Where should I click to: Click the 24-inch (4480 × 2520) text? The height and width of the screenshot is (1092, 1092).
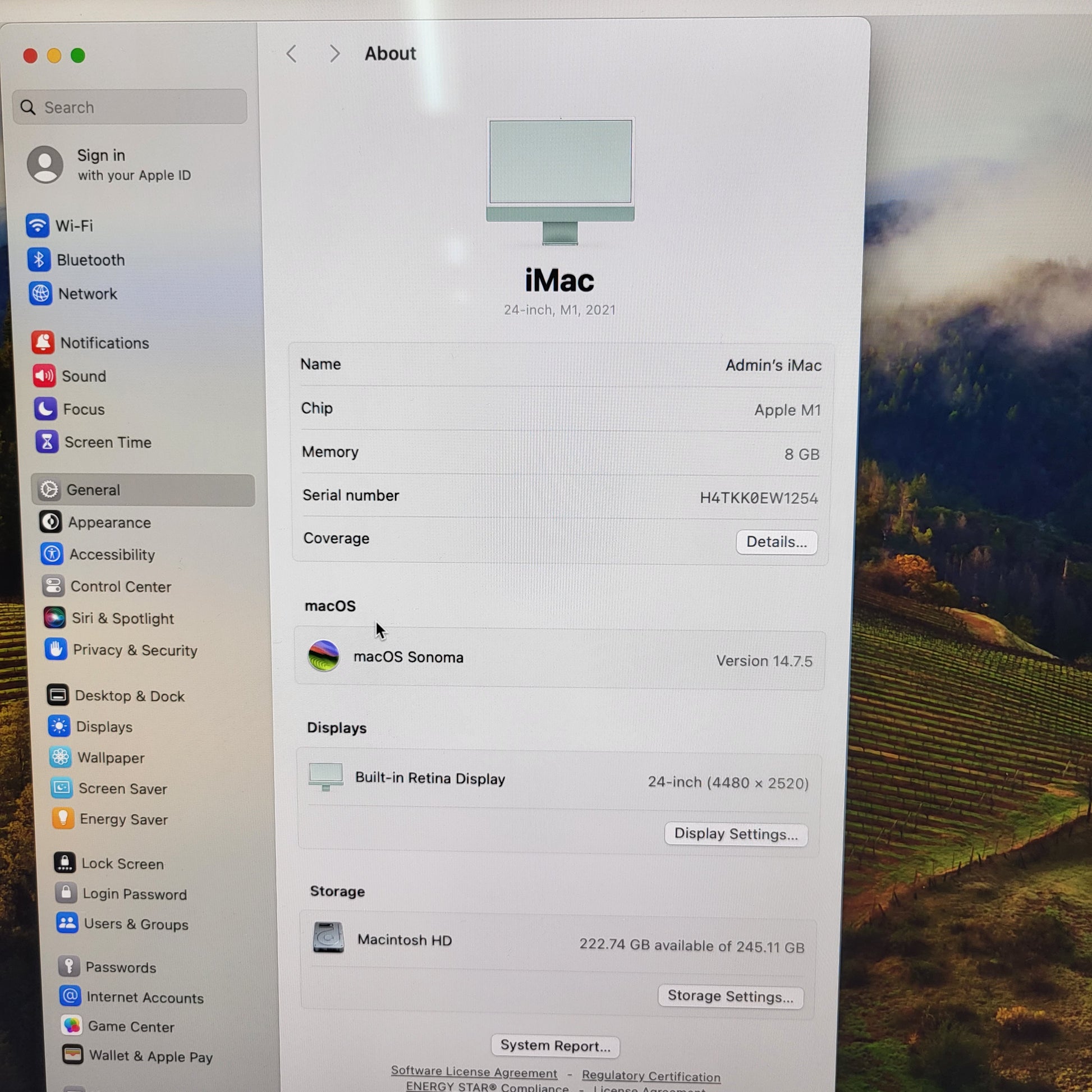point(728,783)
